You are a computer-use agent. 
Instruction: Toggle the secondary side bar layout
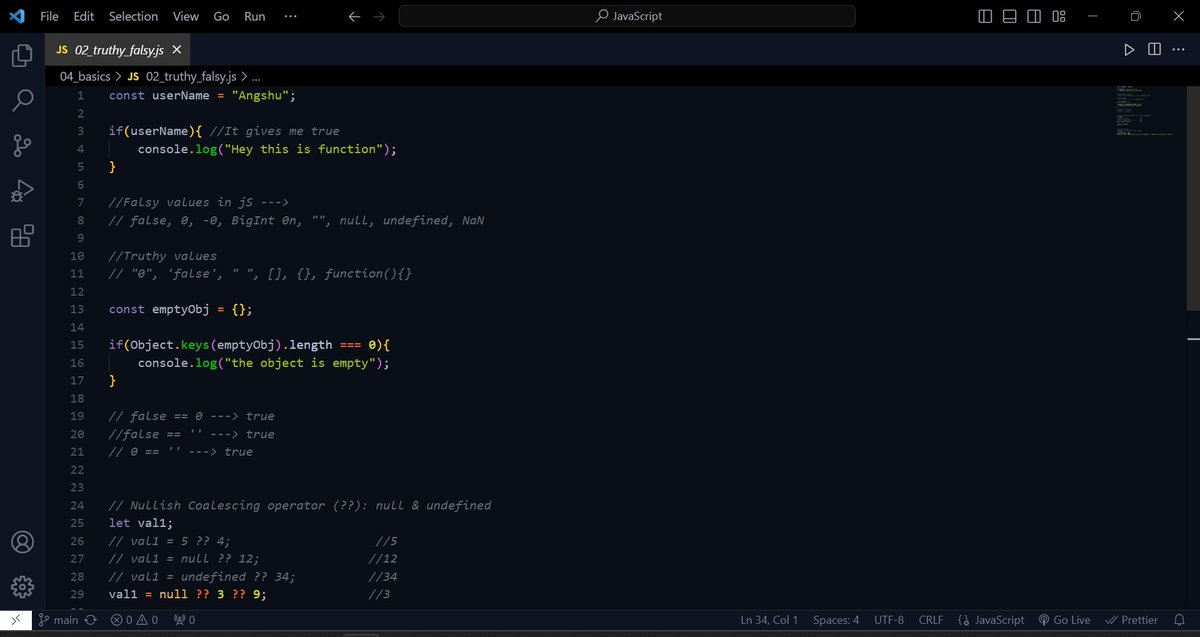[1034, 16]
